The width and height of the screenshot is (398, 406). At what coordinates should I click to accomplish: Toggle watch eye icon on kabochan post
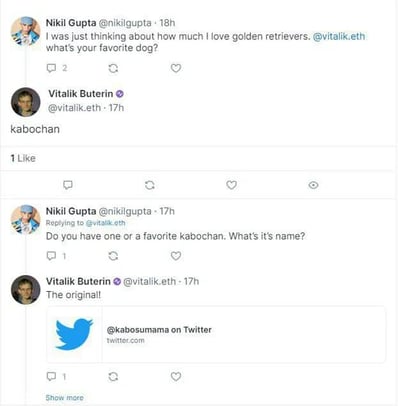[313, 185]
